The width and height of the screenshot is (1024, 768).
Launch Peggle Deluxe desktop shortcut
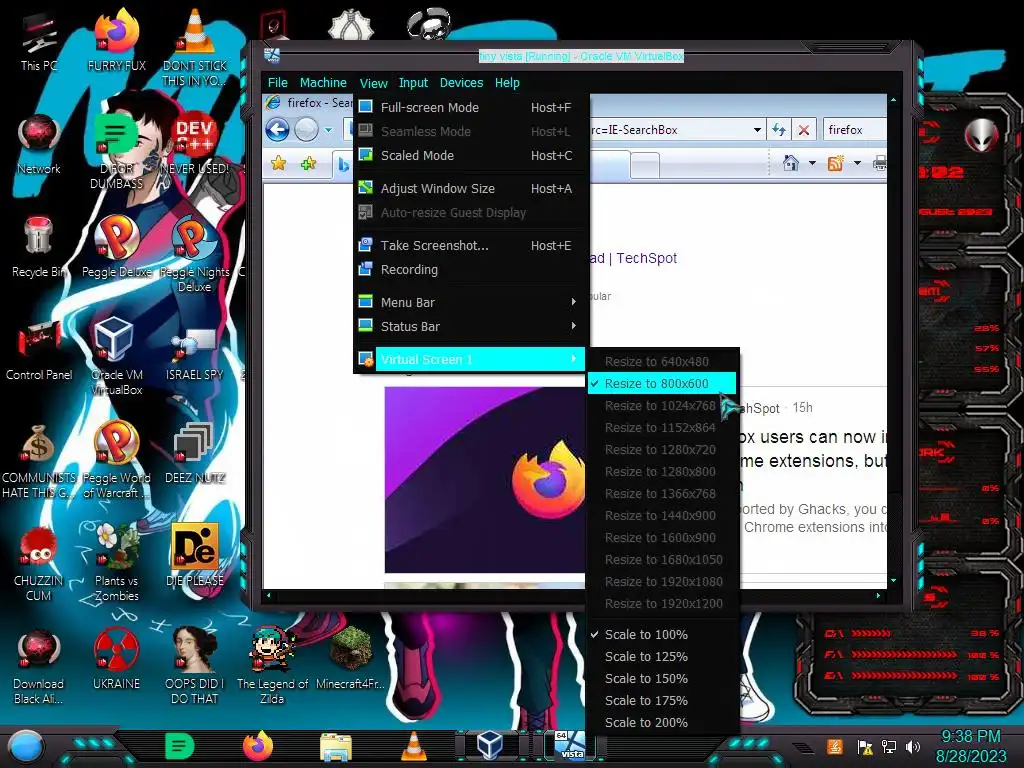point(116,247)
